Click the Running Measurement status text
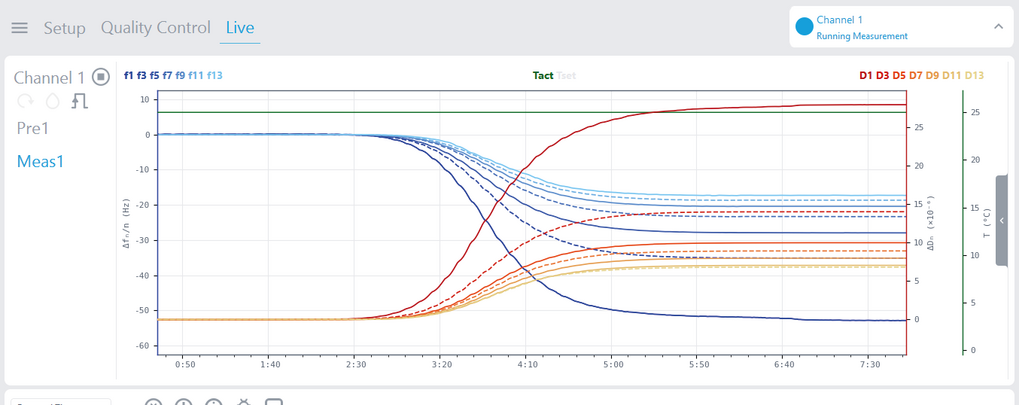The width and height of the screenshot is (1019, 405). tap(862, 36)
